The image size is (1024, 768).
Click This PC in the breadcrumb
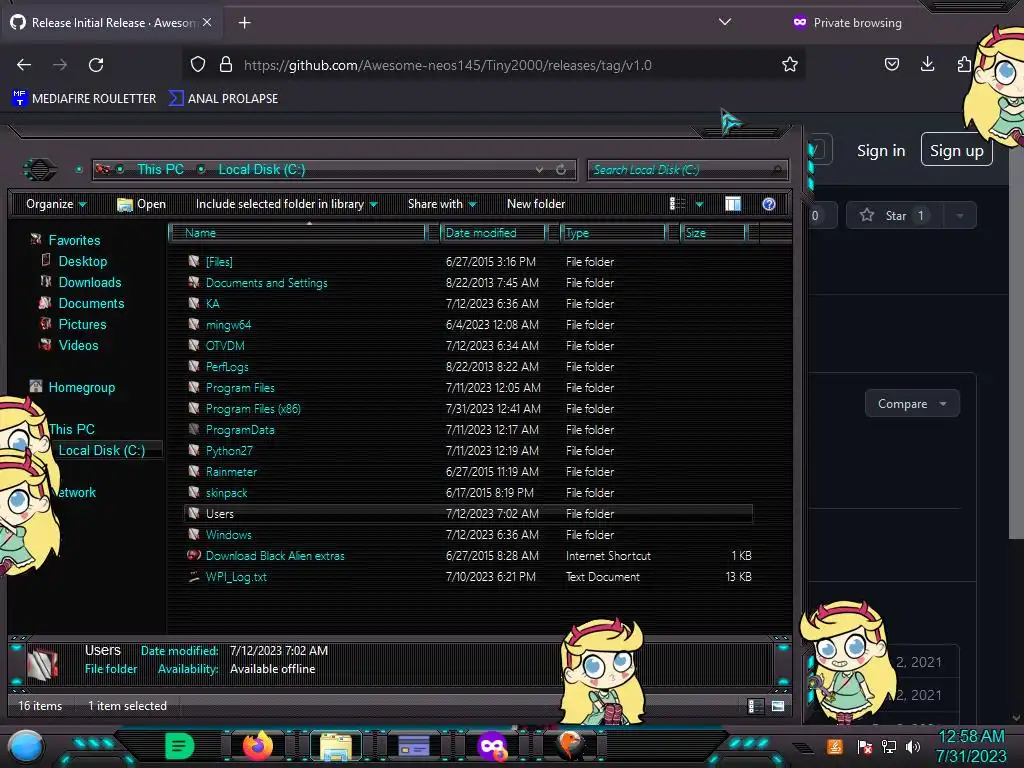160,169
